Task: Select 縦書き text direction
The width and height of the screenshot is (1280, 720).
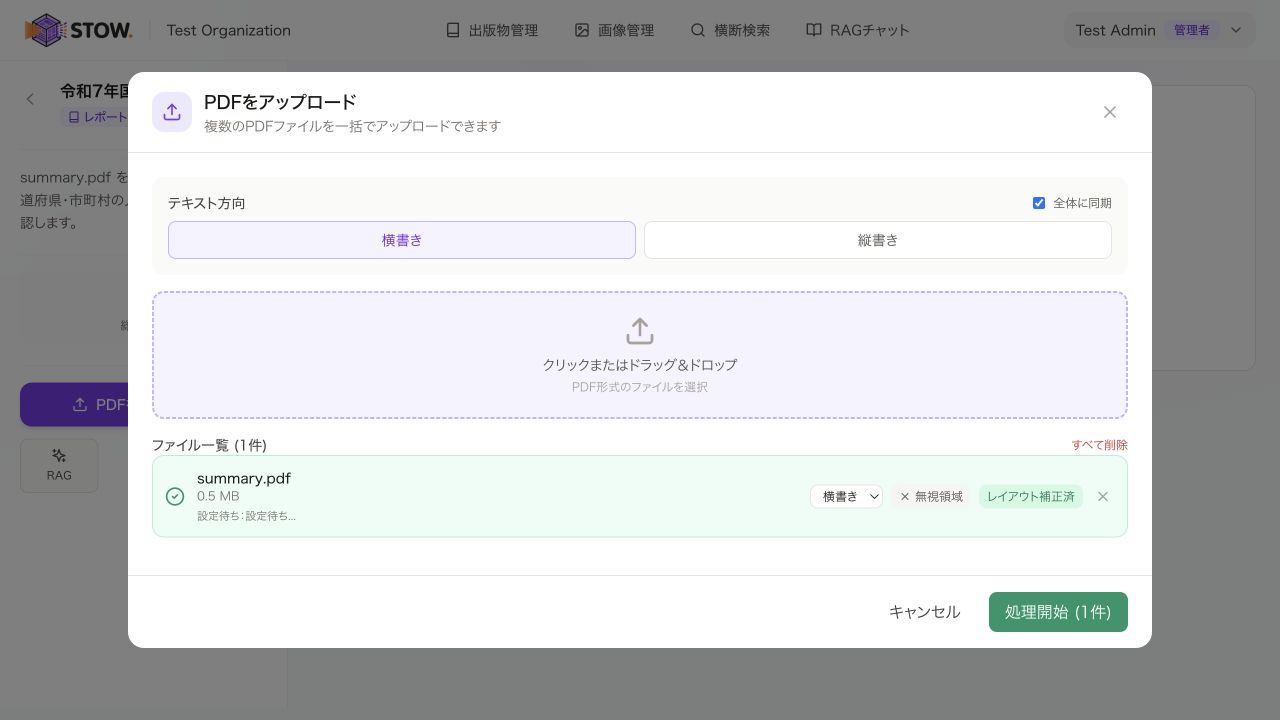Action: pos(878,240)
